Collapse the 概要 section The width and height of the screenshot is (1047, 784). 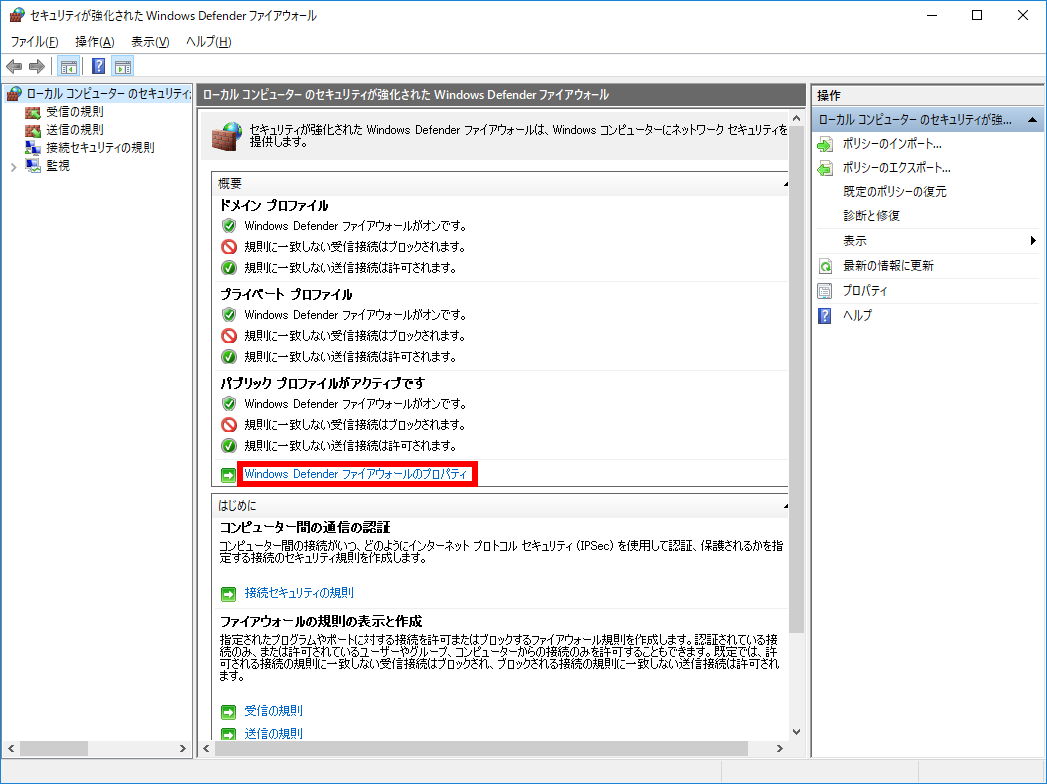click(x=785, y=183)
